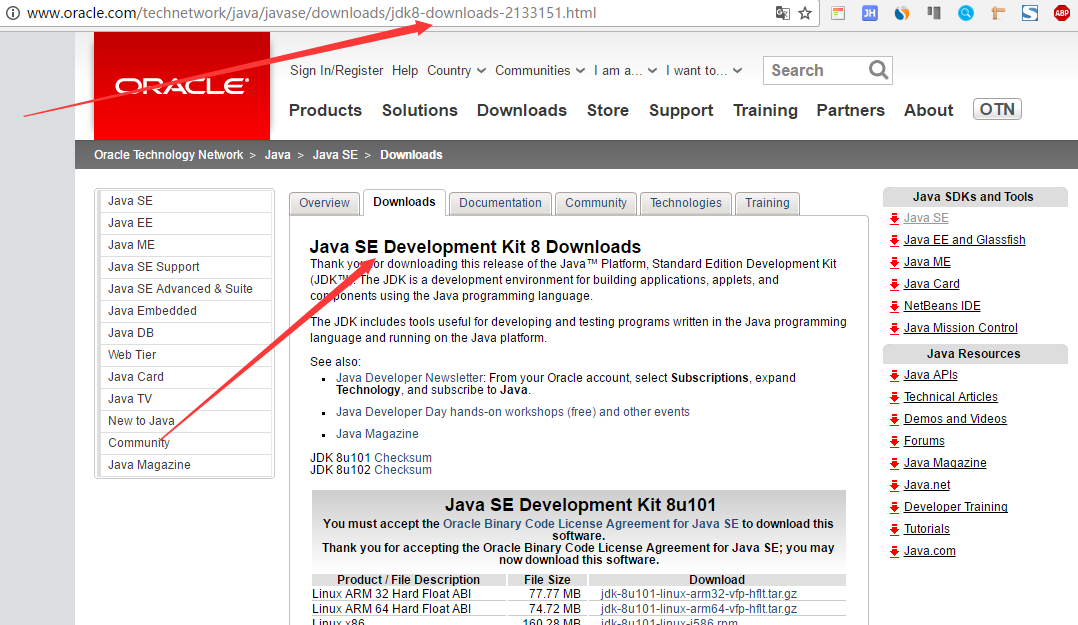Download jdk-8u101-linux-arm32-vfp-hflt.tar.gz

click(698, 594)
